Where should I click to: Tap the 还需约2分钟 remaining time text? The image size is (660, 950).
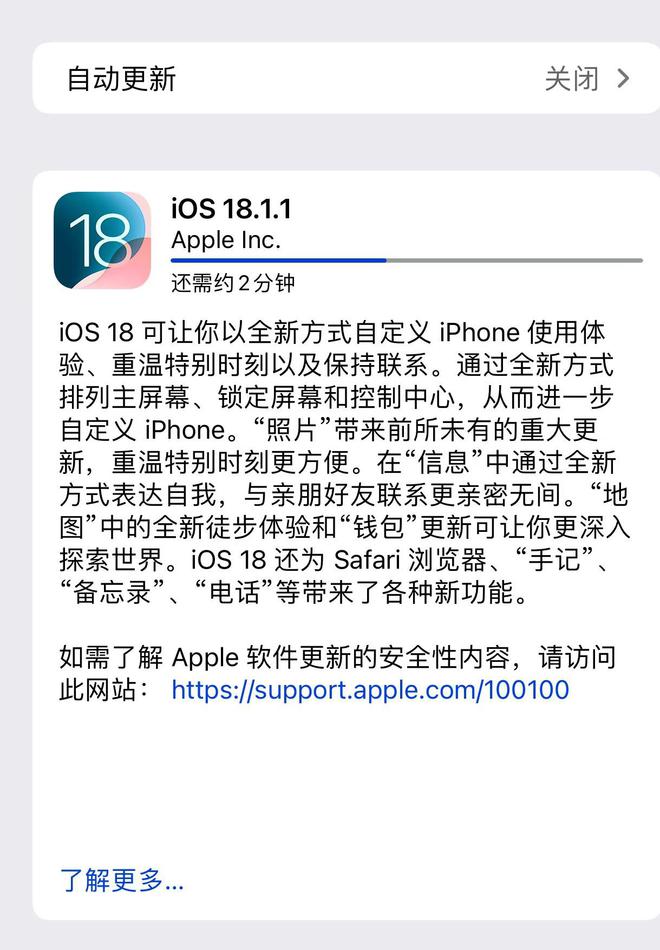pyautogui.click(x=233, y=283)
